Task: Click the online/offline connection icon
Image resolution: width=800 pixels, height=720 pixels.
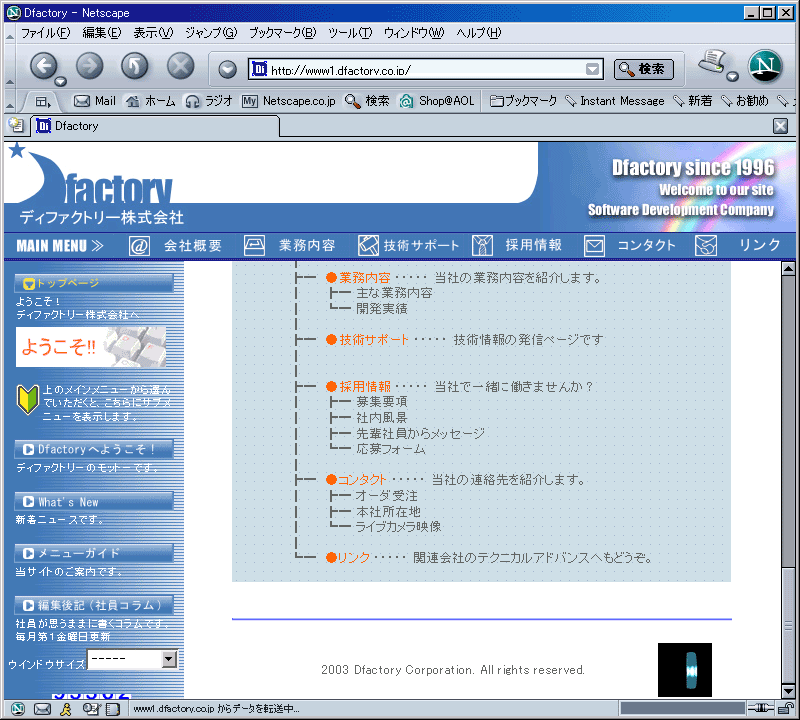Action: (x=761, y=708)
